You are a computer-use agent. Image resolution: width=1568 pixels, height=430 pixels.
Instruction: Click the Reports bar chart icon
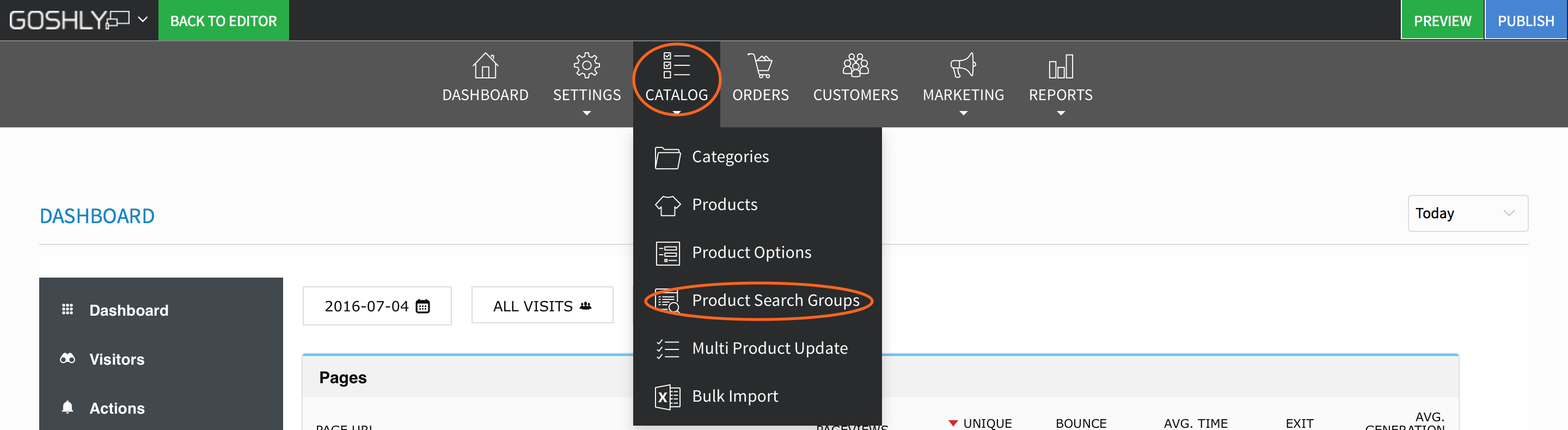[1061, 66]
